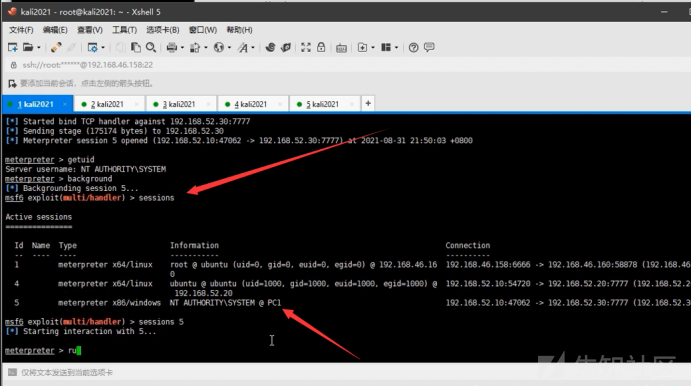Click the keyboard mapping icon
This screenshot has width=692, height=386.
pyautogui.click(x=341, y=48)
